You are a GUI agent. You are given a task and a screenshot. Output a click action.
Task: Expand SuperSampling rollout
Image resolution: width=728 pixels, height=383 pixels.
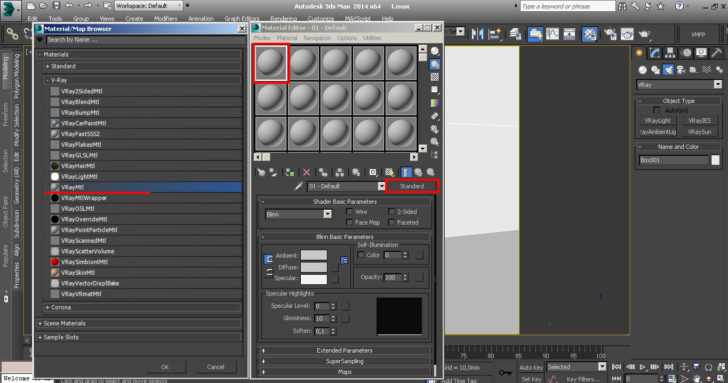345,361
